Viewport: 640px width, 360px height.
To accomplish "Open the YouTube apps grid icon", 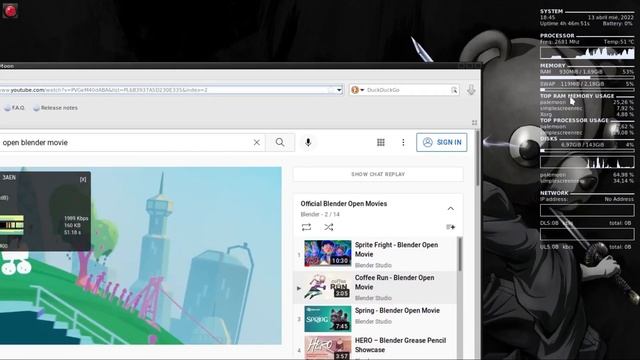I will click(381, 142).
